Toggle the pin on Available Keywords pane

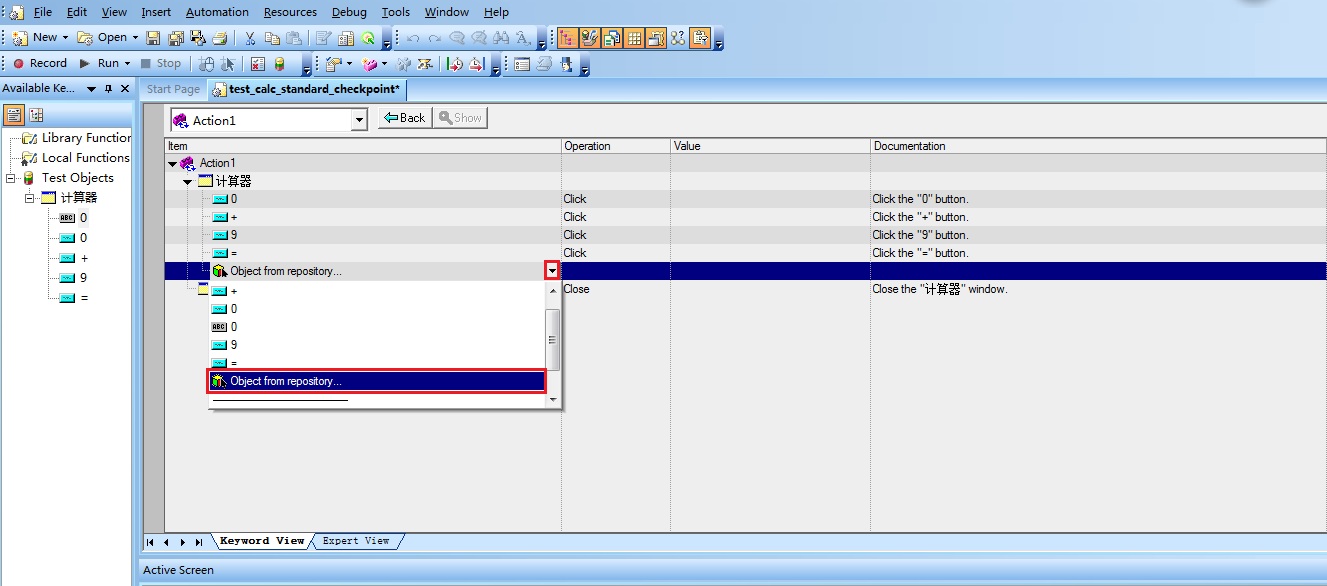click(109, 89)
